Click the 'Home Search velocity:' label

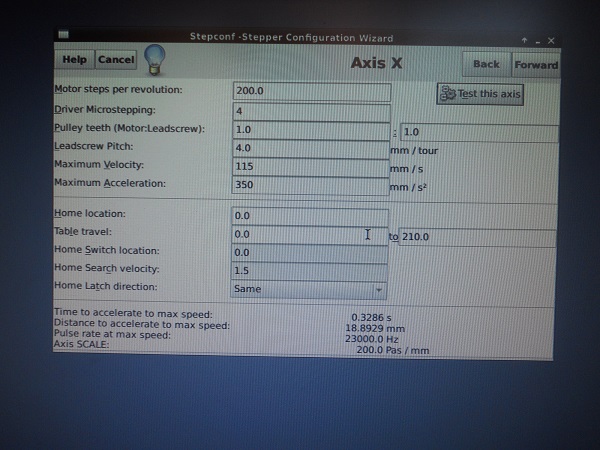tap(106, 268)
